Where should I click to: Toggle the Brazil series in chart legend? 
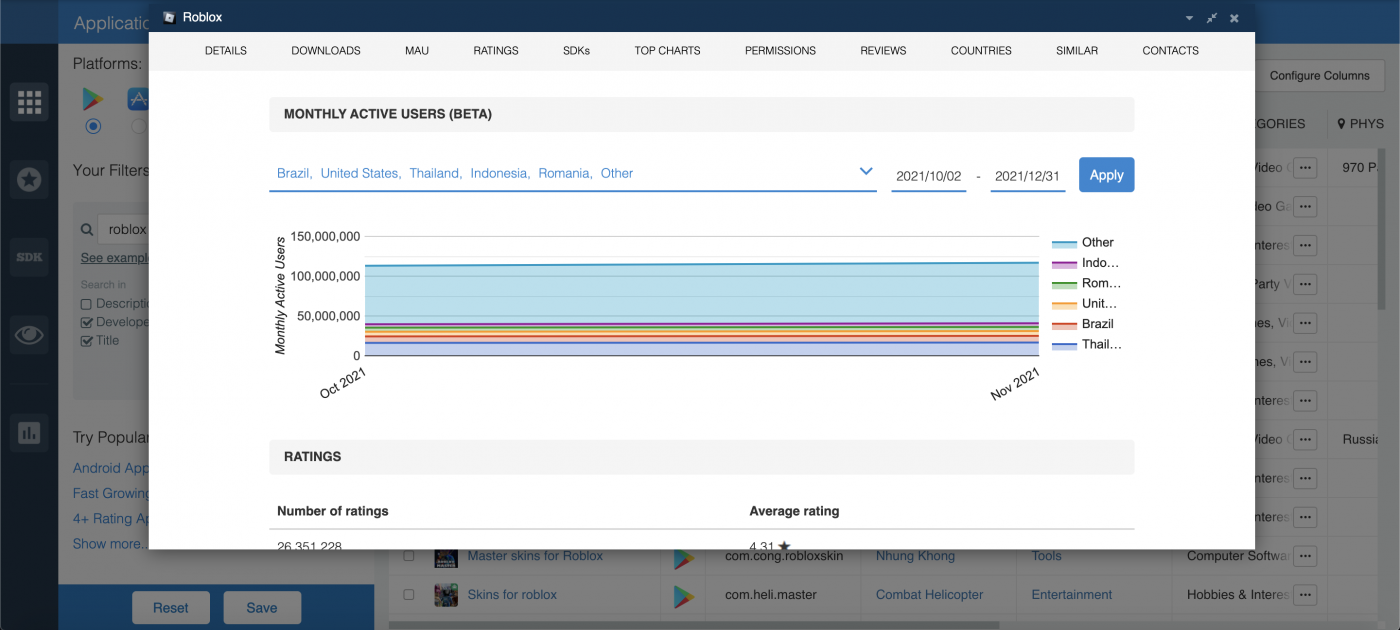click(x=1084, y=324)
